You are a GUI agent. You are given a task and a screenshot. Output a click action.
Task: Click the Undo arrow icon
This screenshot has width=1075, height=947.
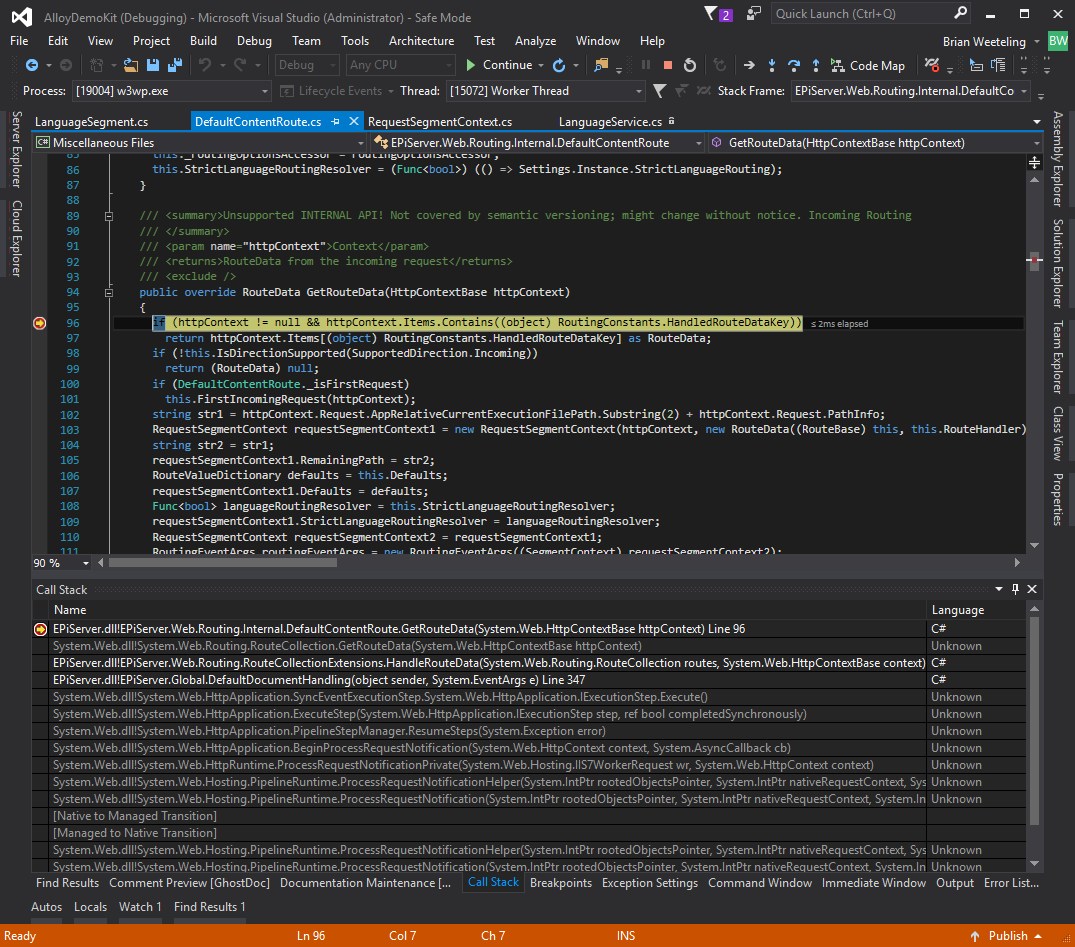point(204,65)
